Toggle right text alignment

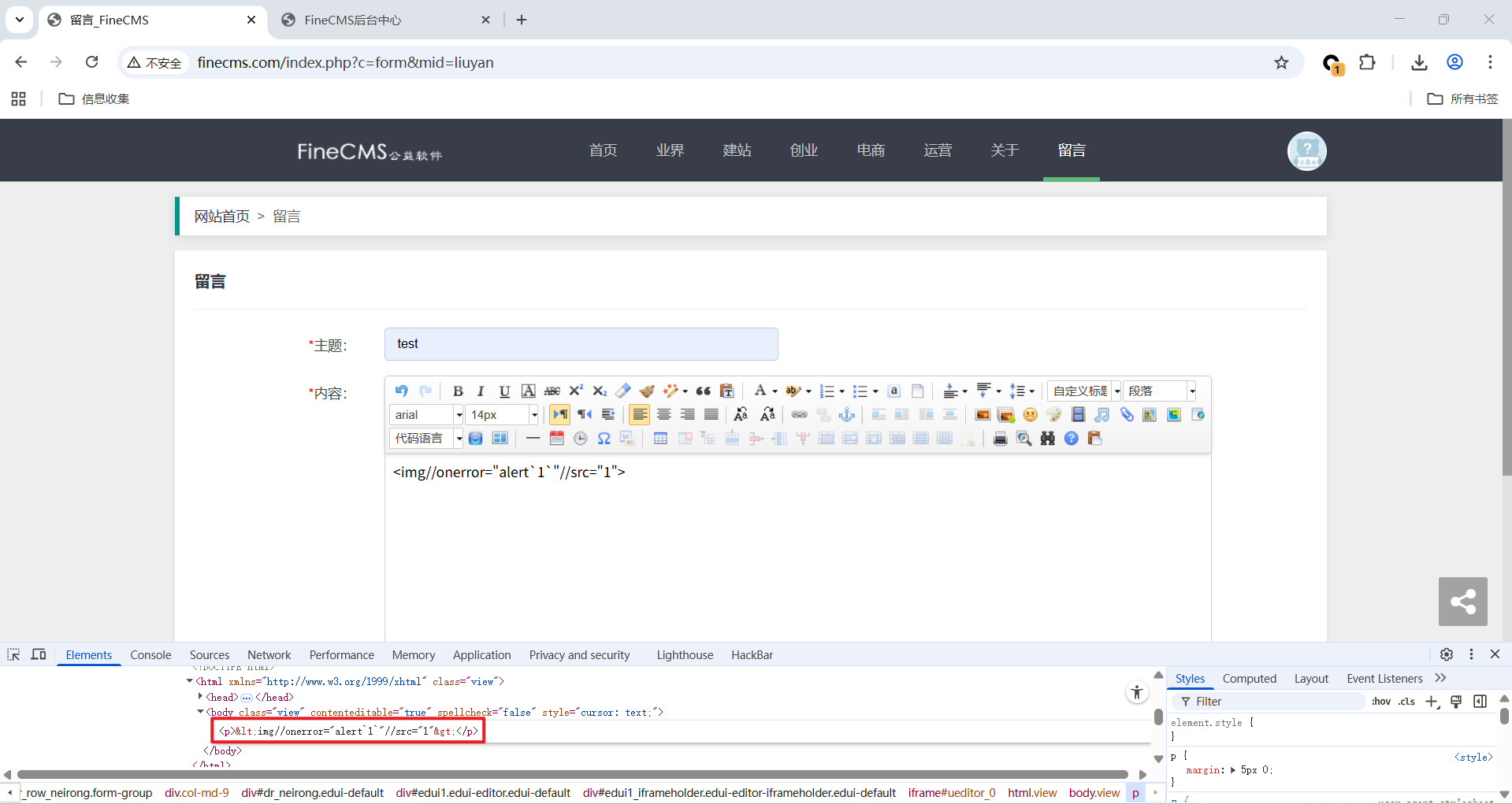pos(688,415)
